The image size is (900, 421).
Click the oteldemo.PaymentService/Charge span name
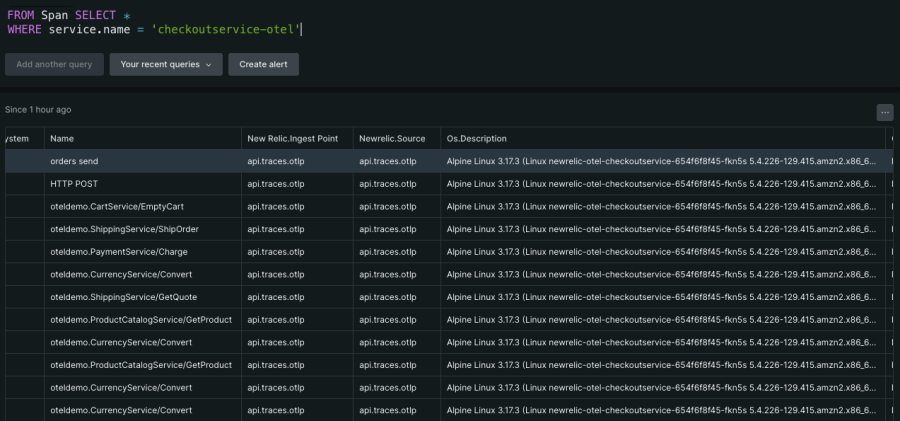pyautogui.click(x=118, y=251)
